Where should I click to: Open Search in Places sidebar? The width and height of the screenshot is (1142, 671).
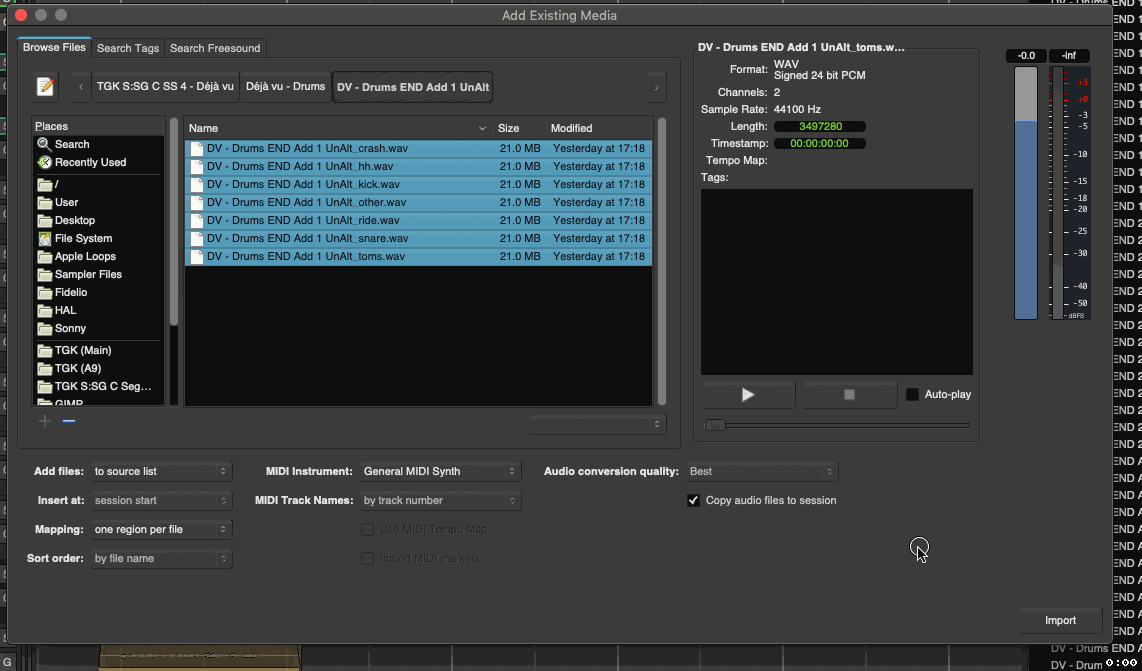click(x=72, y=144)
